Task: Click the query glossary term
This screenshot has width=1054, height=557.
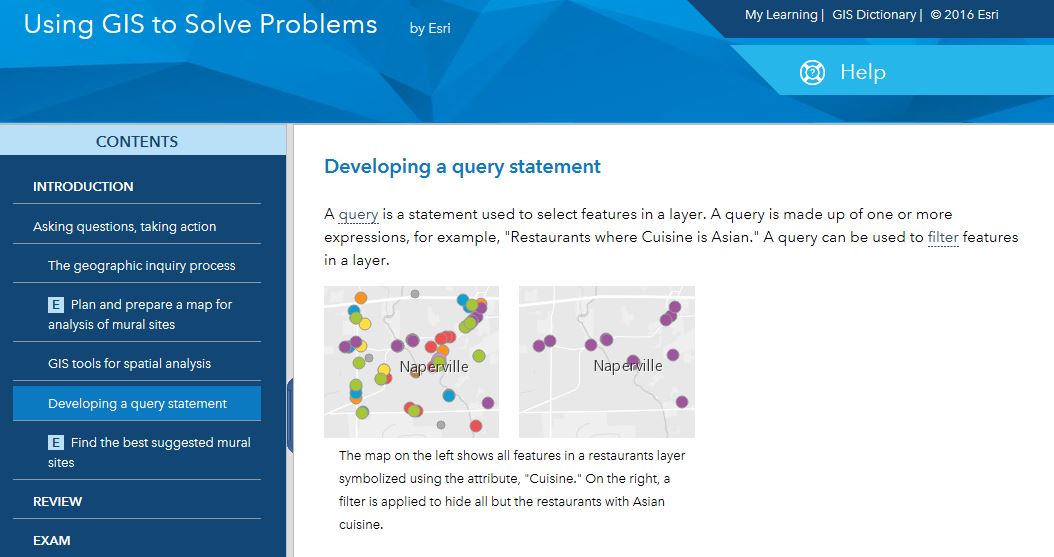Action: click(358, 214)
